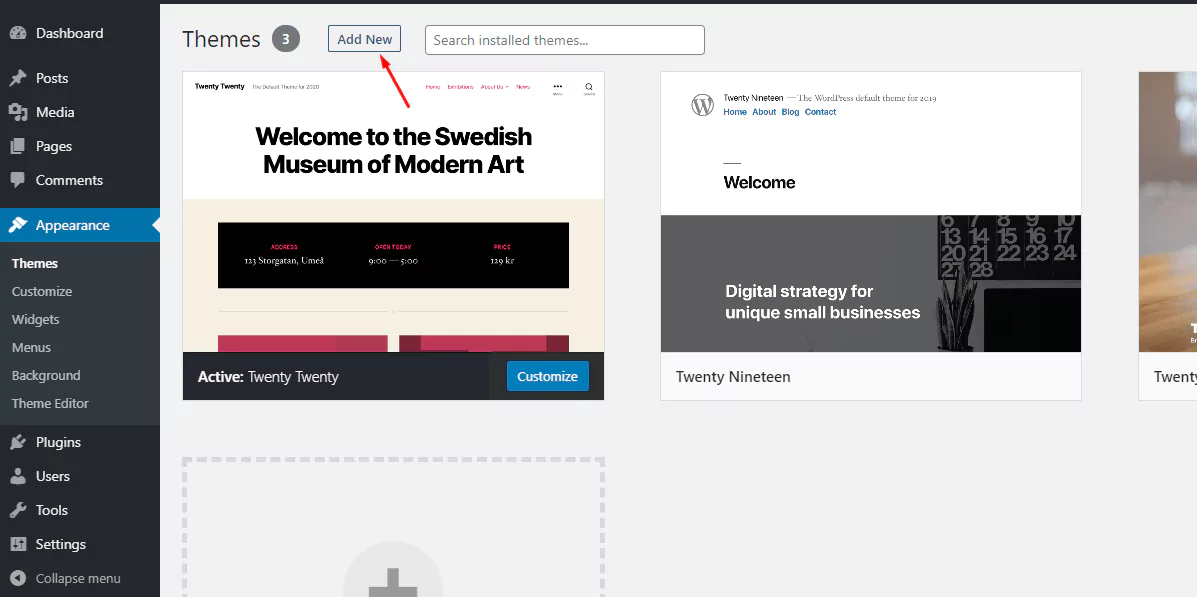
Task: Click the Welcome heading in Twenty Nineteen preview
Action: tap(759, 182)
